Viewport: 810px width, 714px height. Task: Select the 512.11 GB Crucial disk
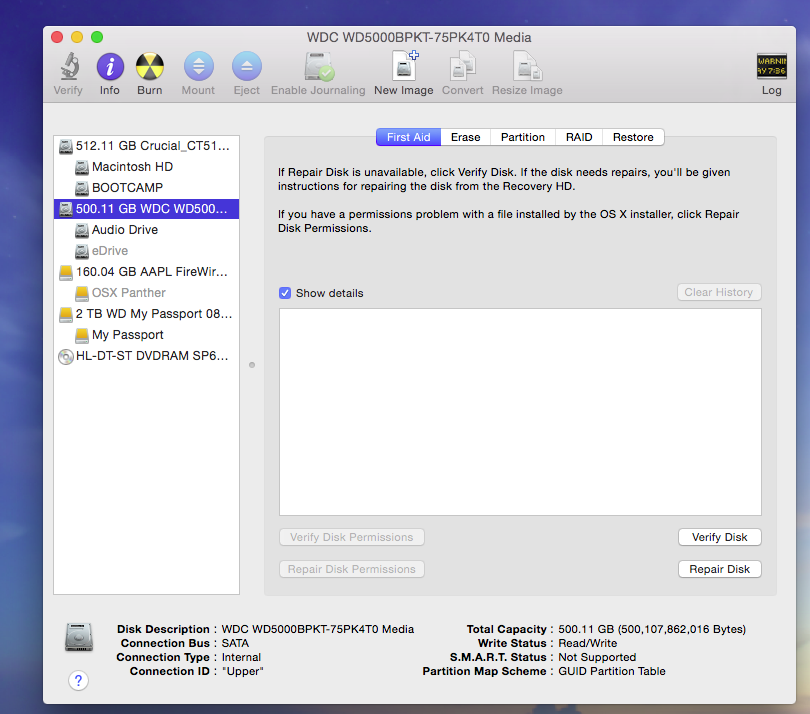(x=146, y=146)
